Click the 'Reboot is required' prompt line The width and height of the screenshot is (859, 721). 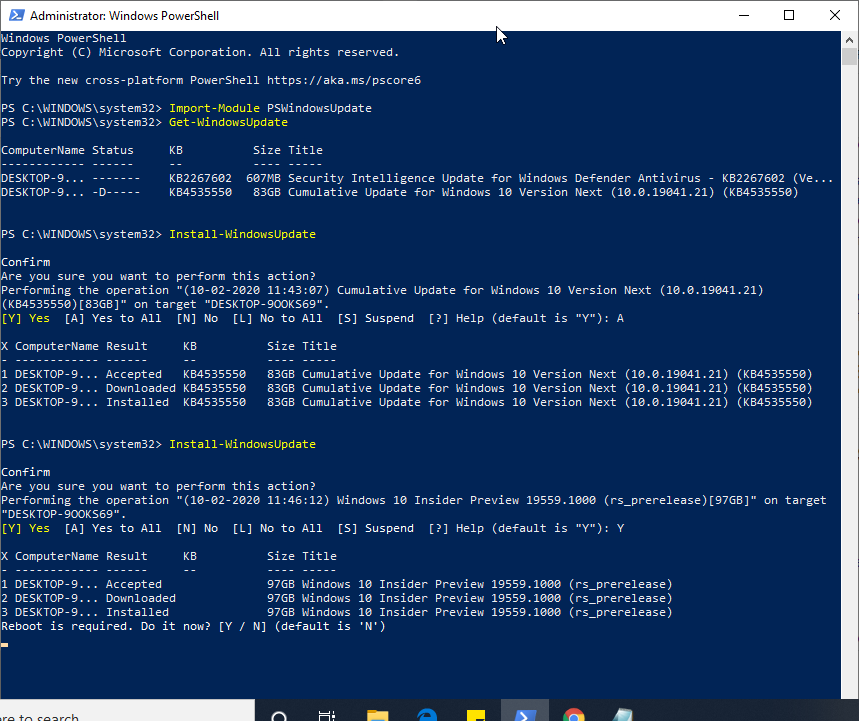coord(193,626)
